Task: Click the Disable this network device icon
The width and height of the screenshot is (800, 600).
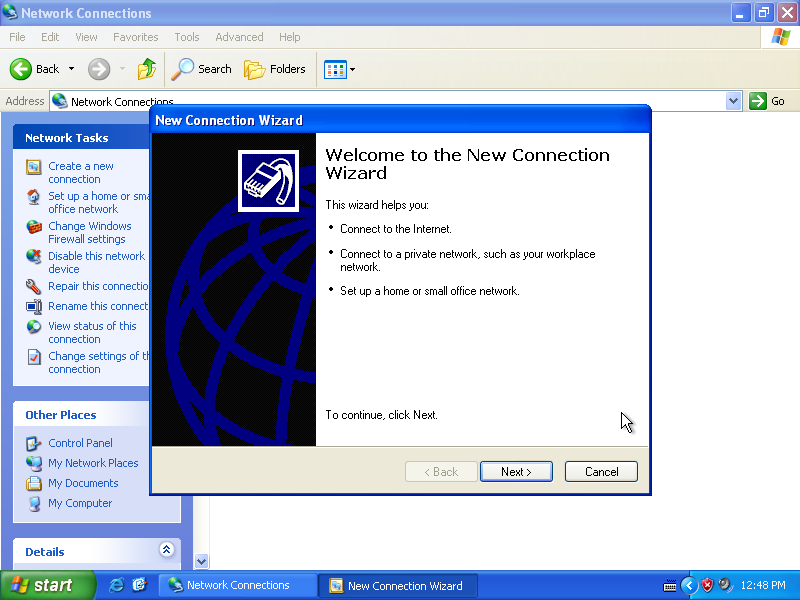Action: click(34, 257)
